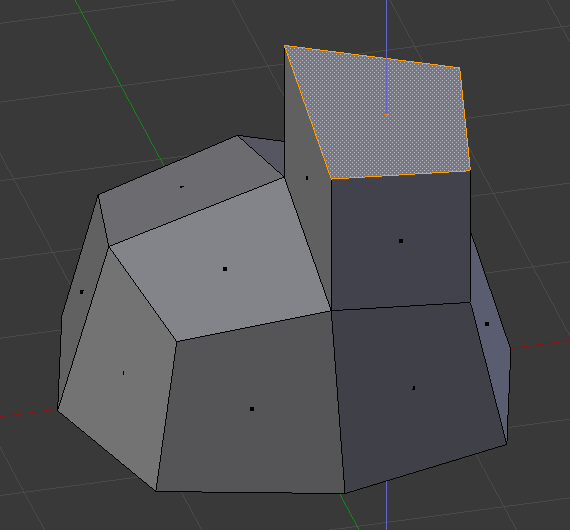Click blue Z axis line above selected face
570x530 pixels.
click(386, 25)
